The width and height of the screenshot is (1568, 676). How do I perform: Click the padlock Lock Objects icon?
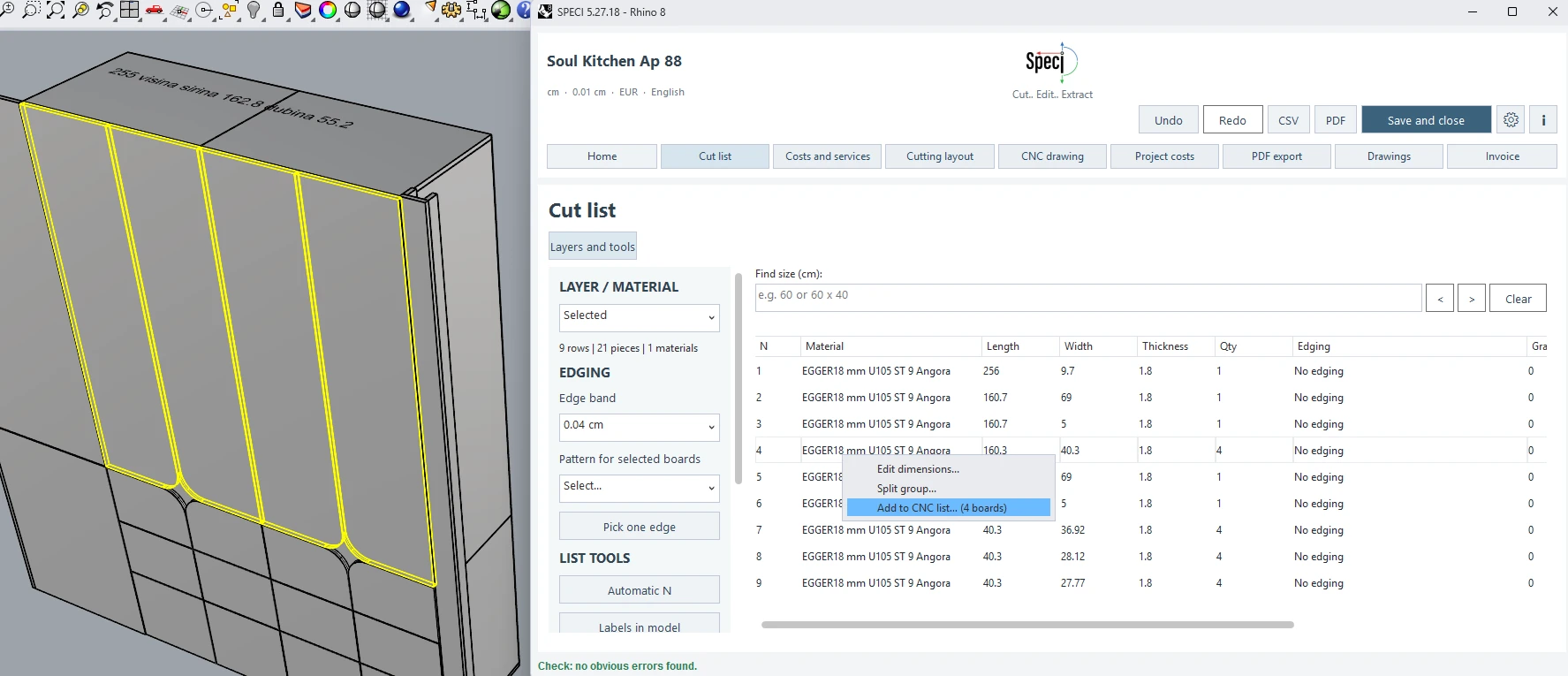tap(278, 10)
